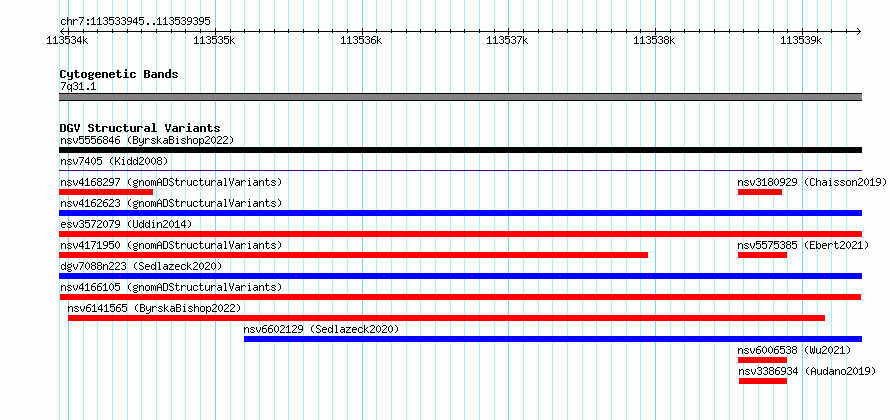Select the Cytogenetic Bands track title

pyautogui.click(x=119, y=74)
